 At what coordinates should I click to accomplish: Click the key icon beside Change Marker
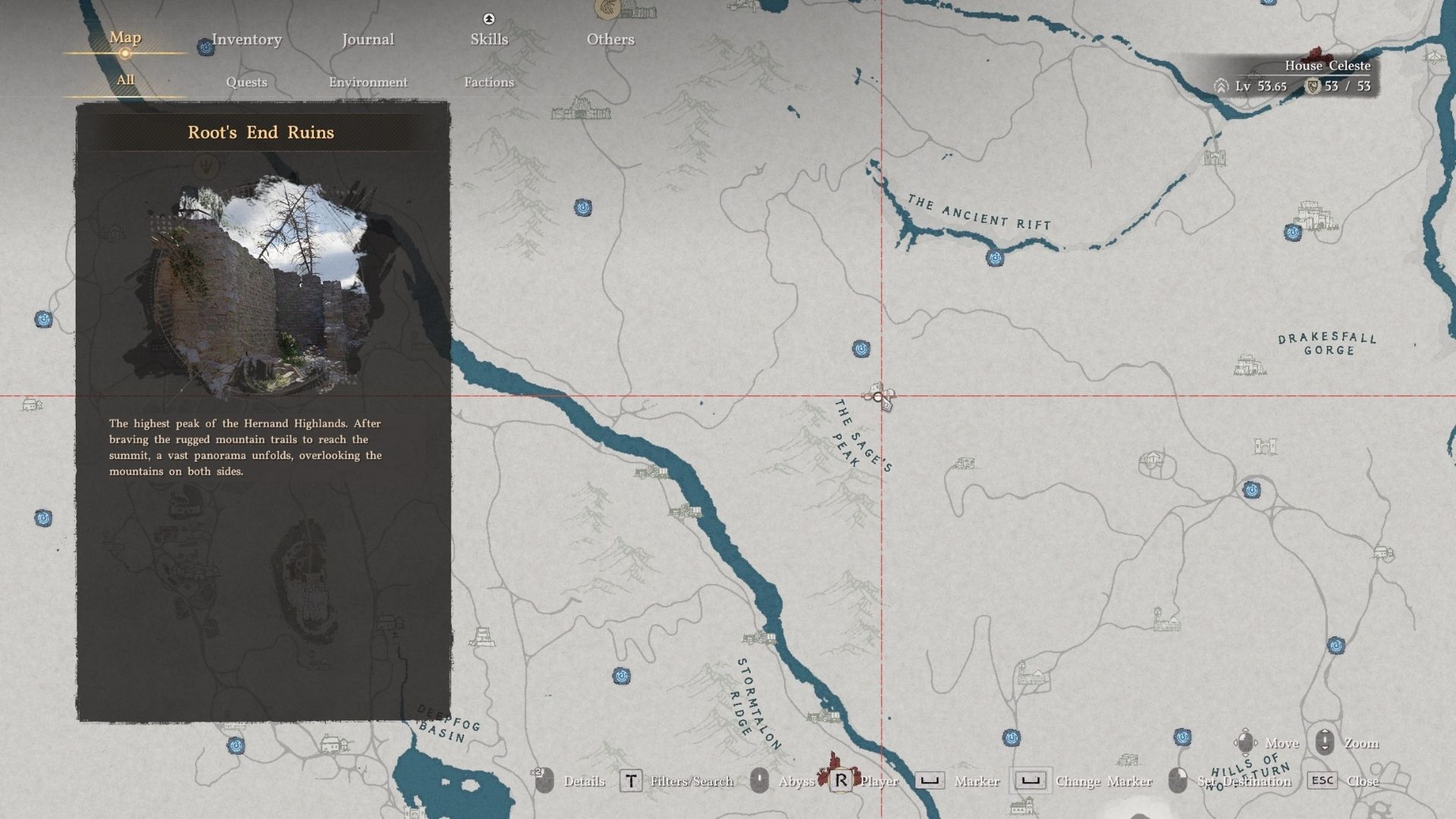[1031, 780]
